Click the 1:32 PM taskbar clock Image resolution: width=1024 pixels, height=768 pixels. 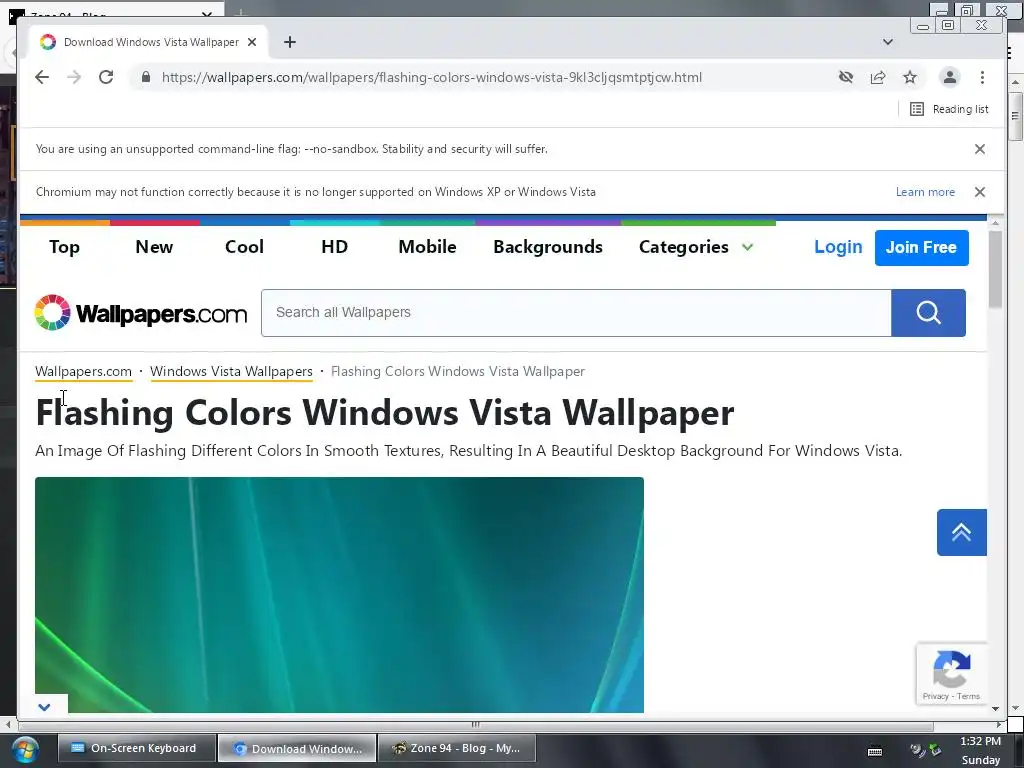tap(980, 741)
